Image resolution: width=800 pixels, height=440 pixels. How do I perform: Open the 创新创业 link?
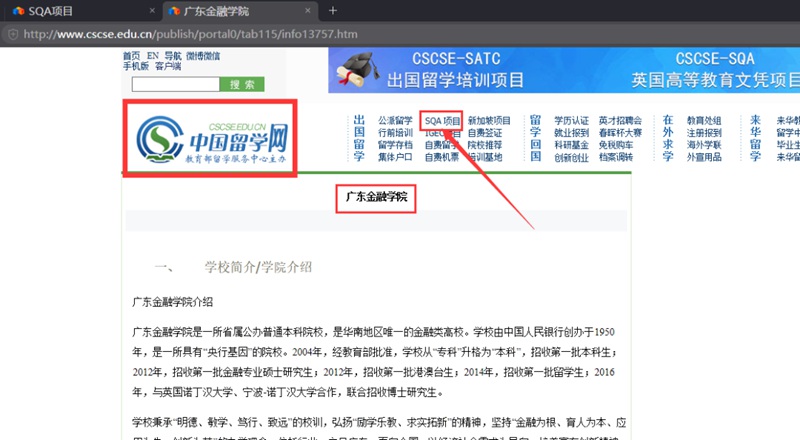[571, 158]
